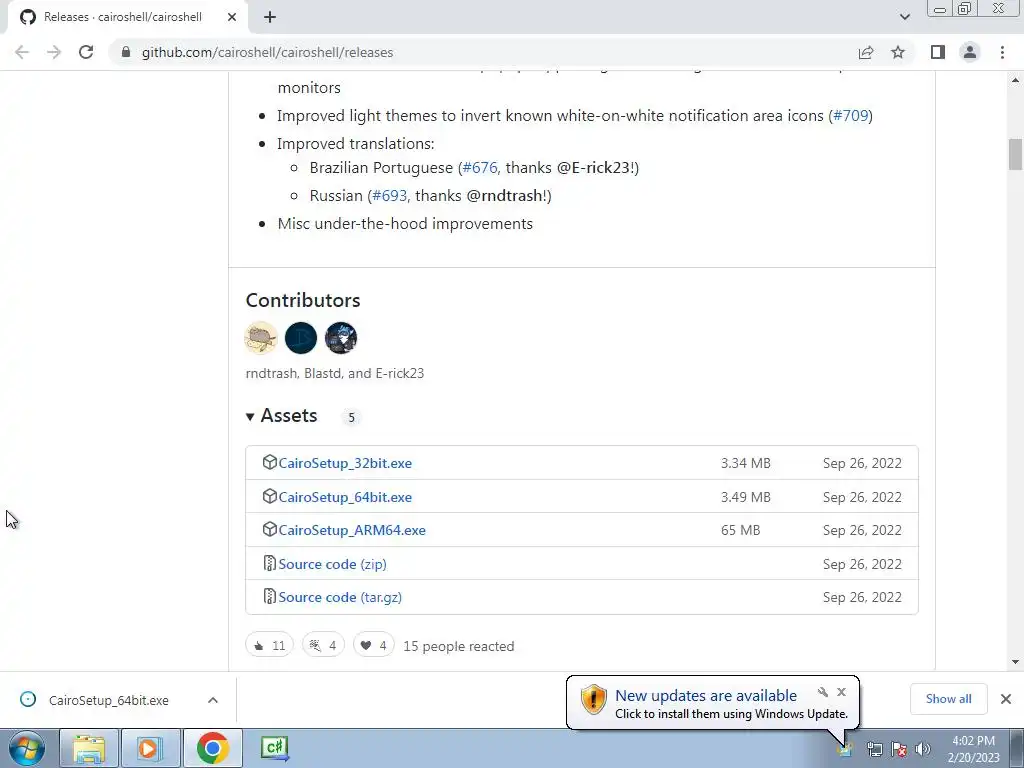This screenshot has height=768, width=1024.
Task: Open @E-rick23 user mention
Action: pos(594,168)
